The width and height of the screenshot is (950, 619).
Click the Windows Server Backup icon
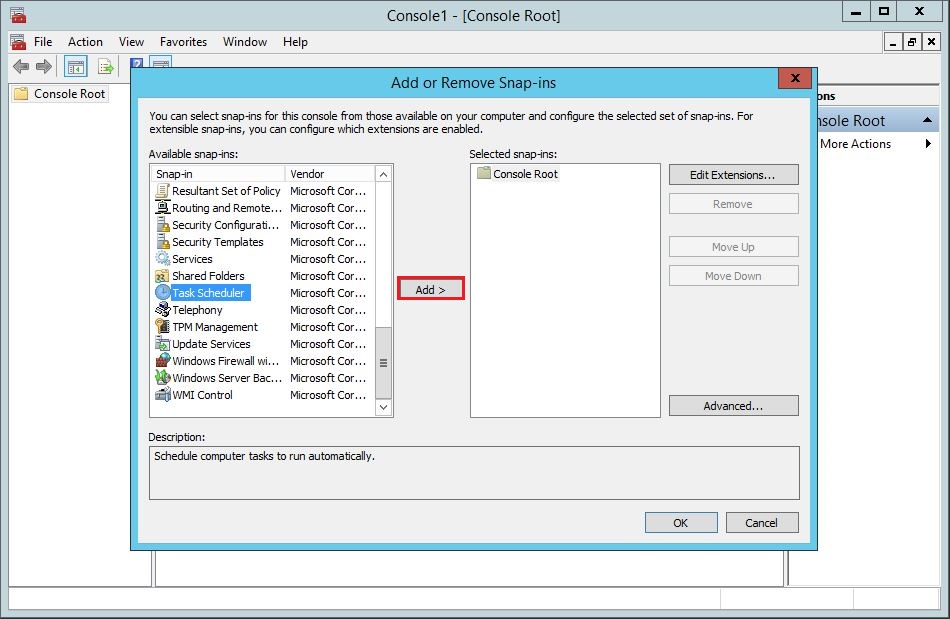pos(162,377)
